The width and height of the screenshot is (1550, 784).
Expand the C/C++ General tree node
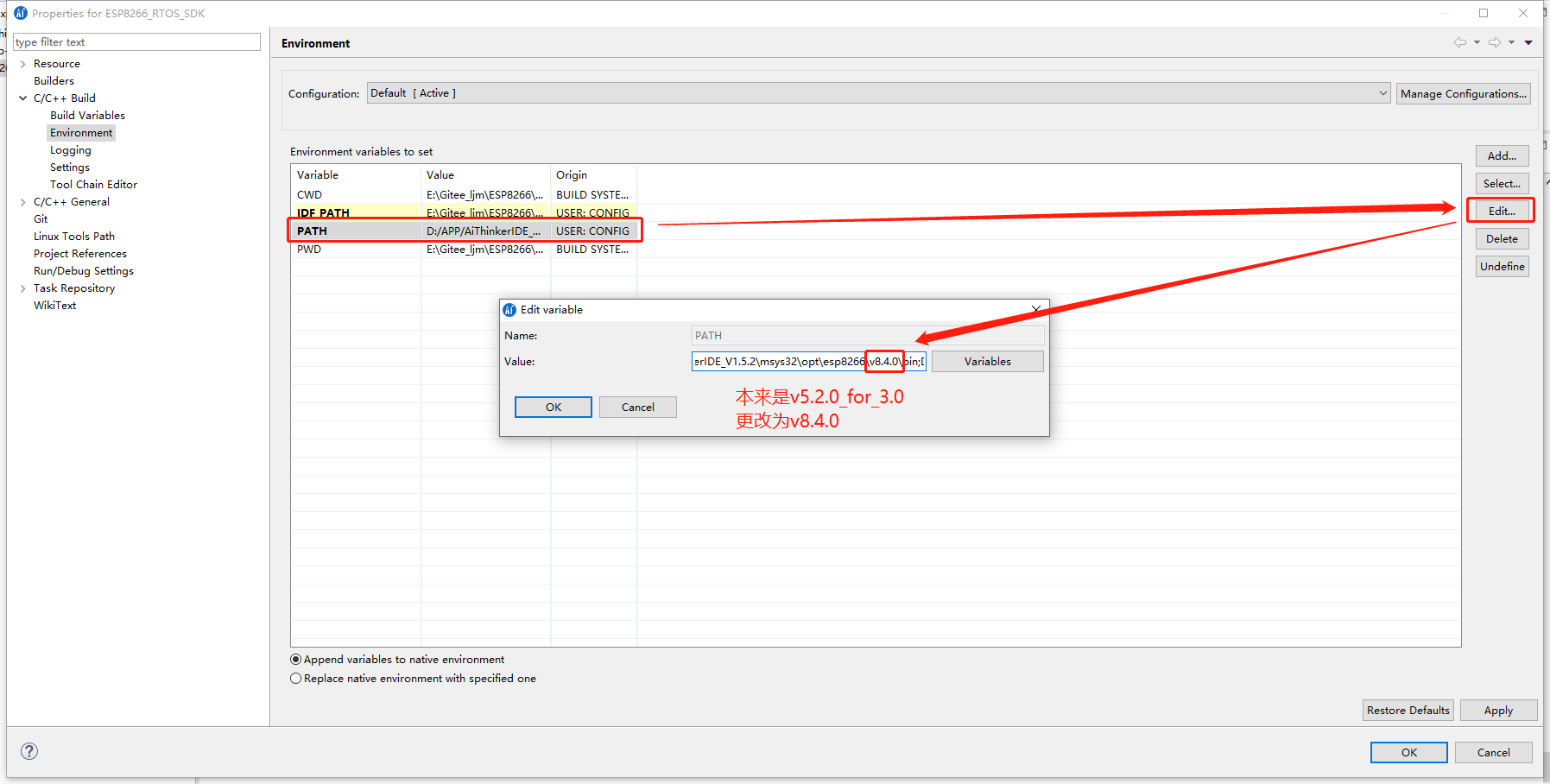pos(22,201)
